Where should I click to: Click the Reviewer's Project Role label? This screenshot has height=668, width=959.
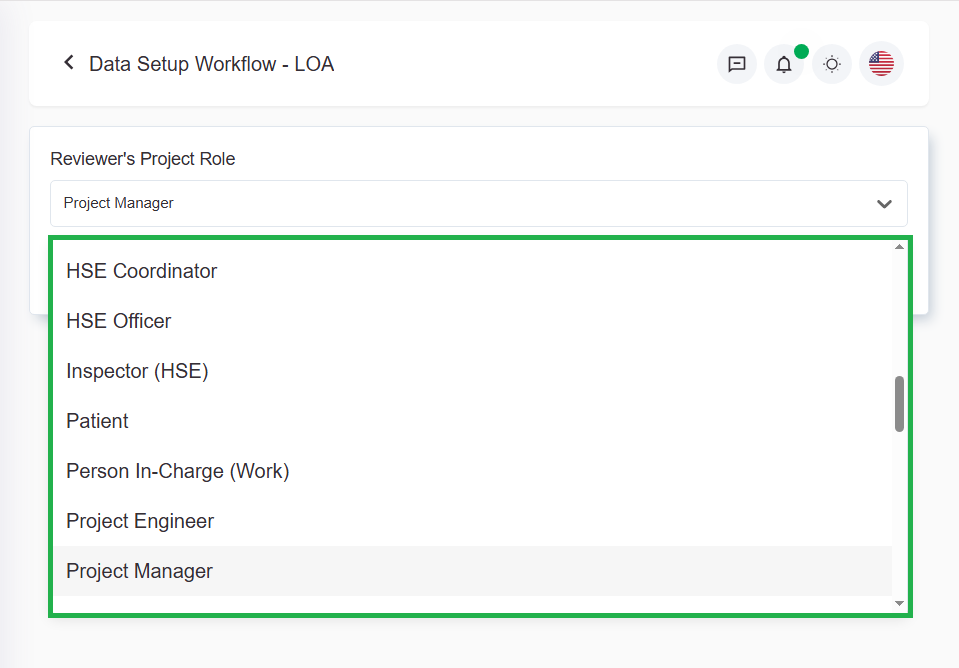coord(143,159)
